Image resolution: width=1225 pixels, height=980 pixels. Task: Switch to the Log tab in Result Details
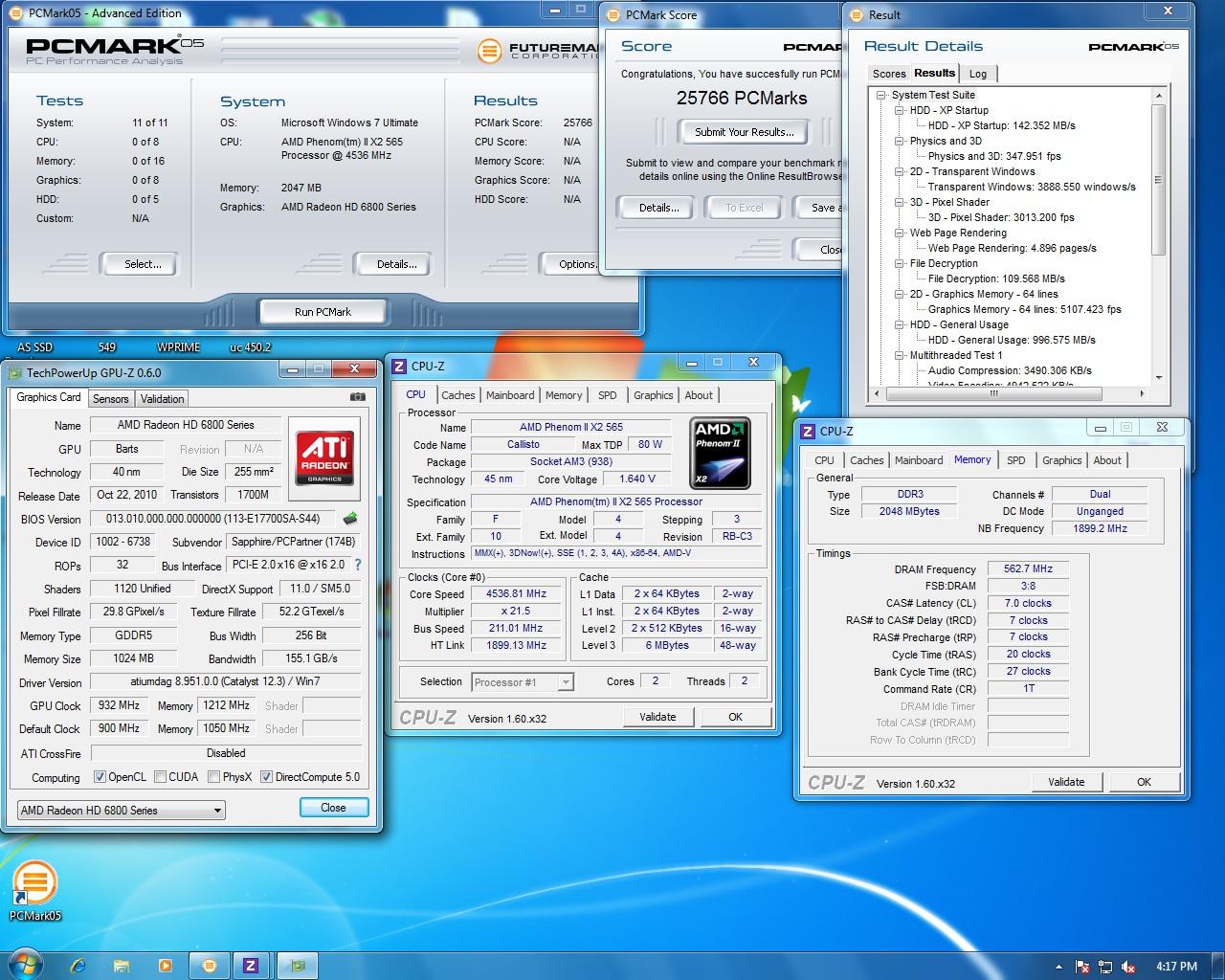point(977,74)
